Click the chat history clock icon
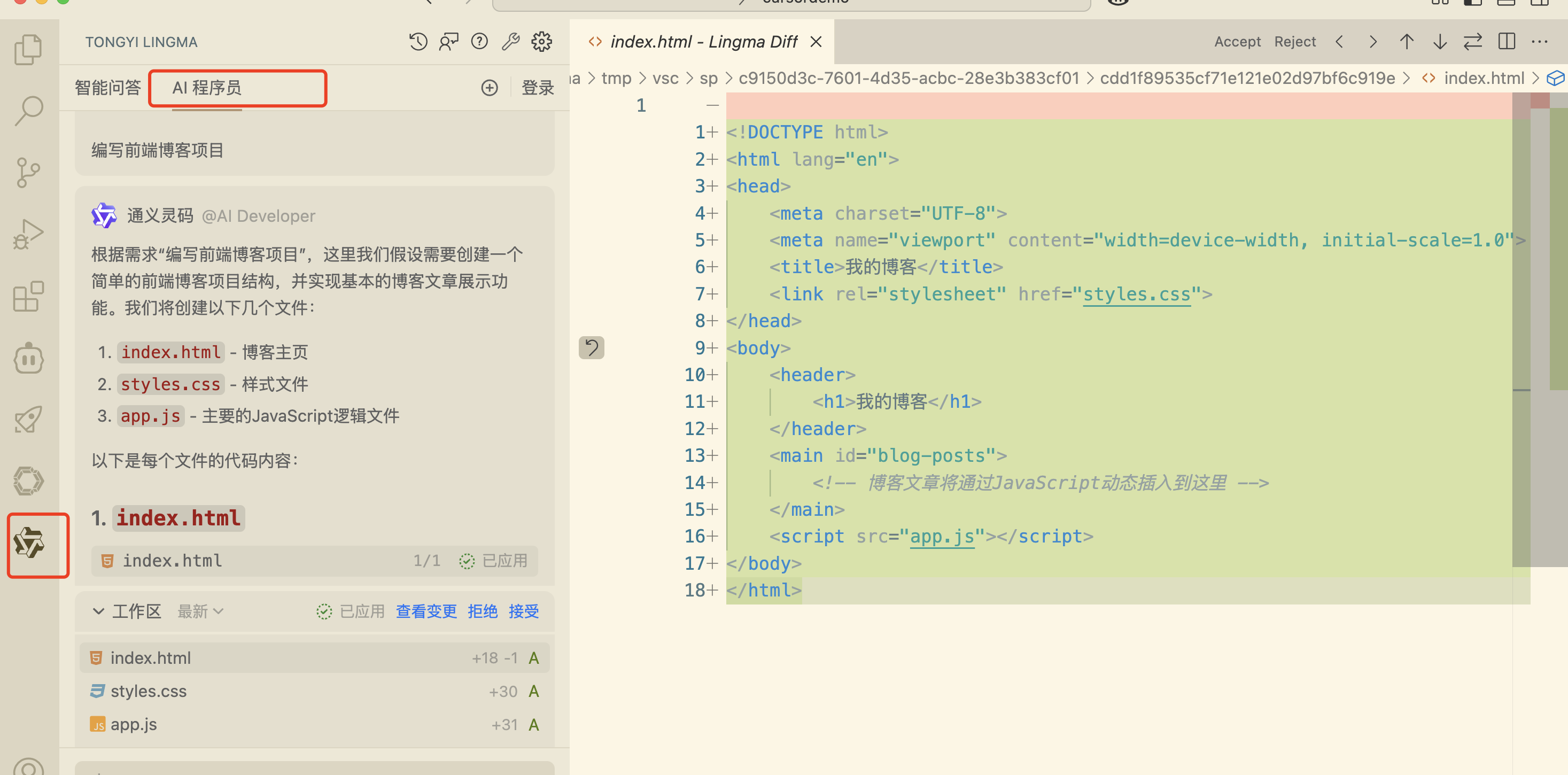1568x775 pixels. 418,42
